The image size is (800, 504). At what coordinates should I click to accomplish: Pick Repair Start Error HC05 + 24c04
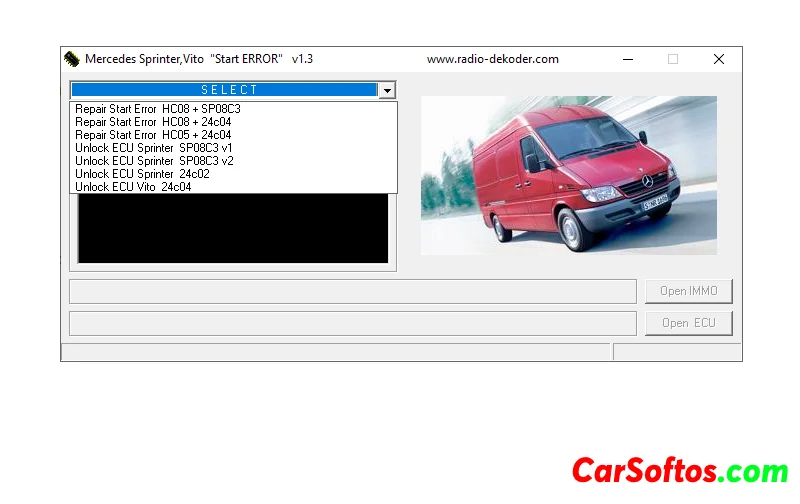(153, 134)
